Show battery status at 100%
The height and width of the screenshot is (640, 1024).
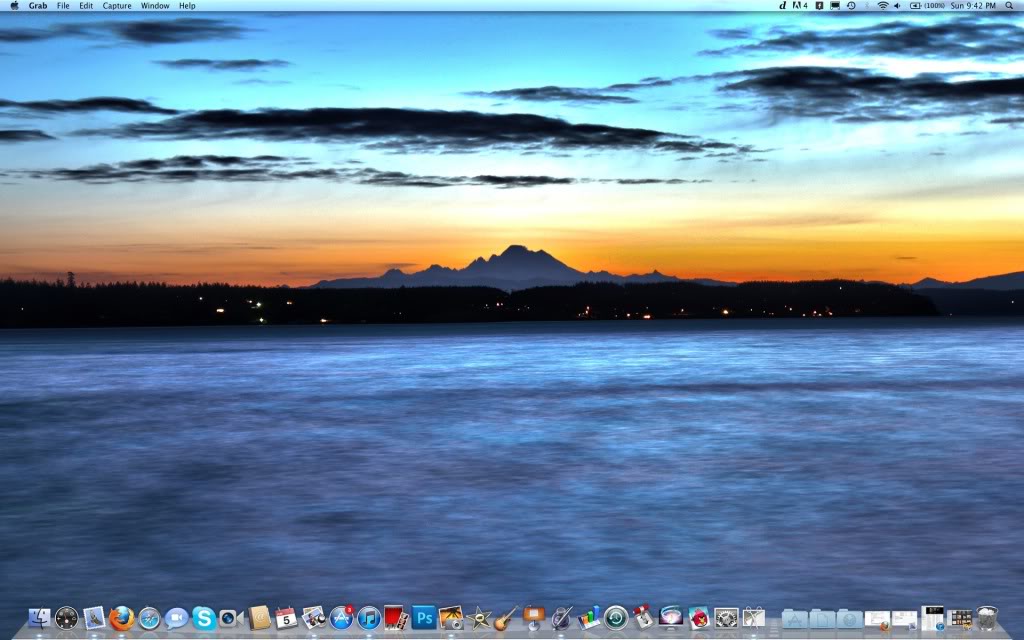pyautogui.click(x=927, y=5)
